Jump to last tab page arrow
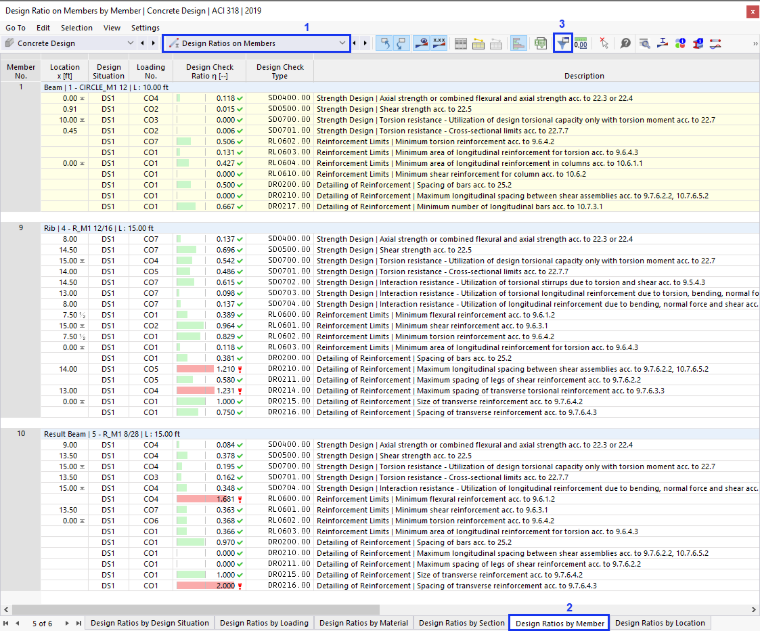 click(78, 623)
